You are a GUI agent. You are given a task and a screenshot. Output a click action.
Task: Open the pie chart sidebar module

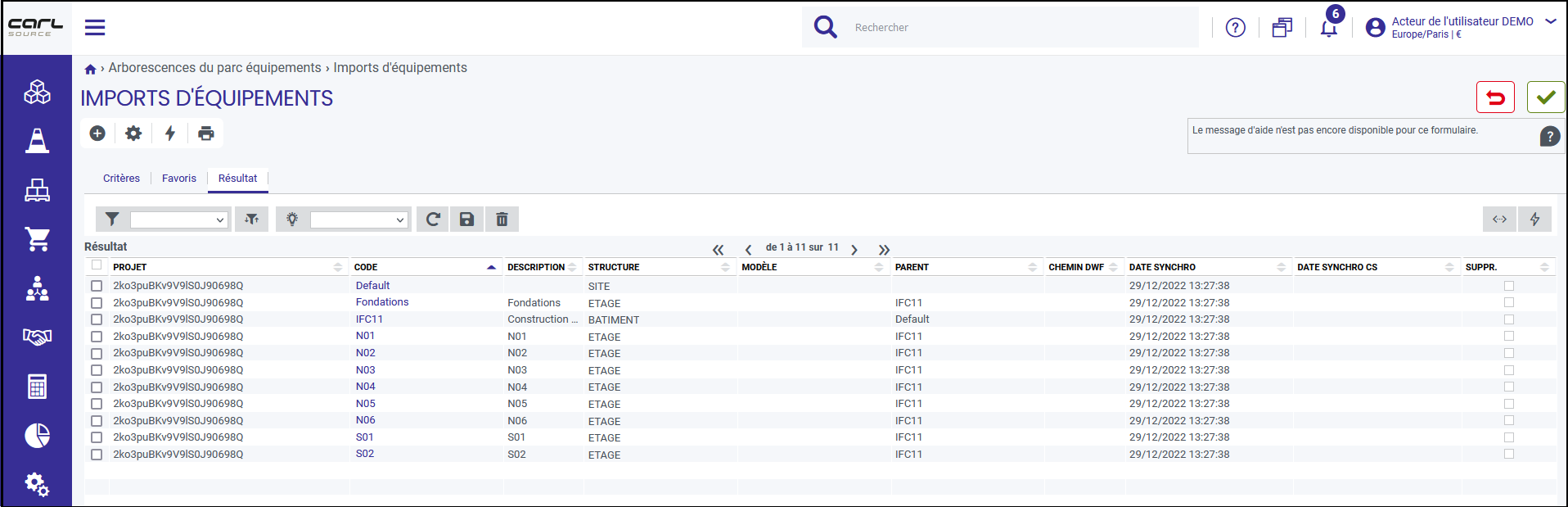click(37, 435)
